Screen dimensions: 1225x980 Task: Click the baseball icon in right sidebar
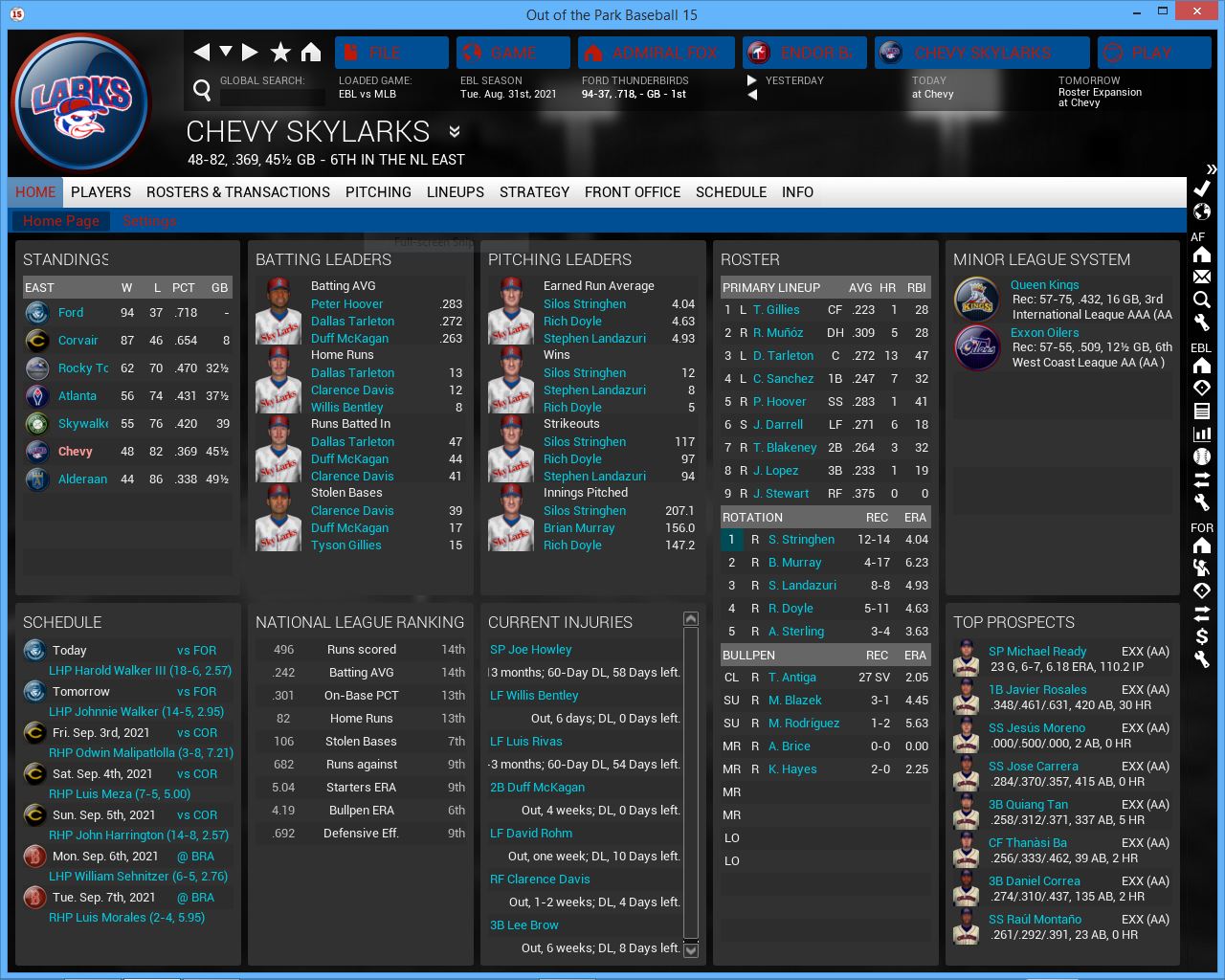[1202, 457]
